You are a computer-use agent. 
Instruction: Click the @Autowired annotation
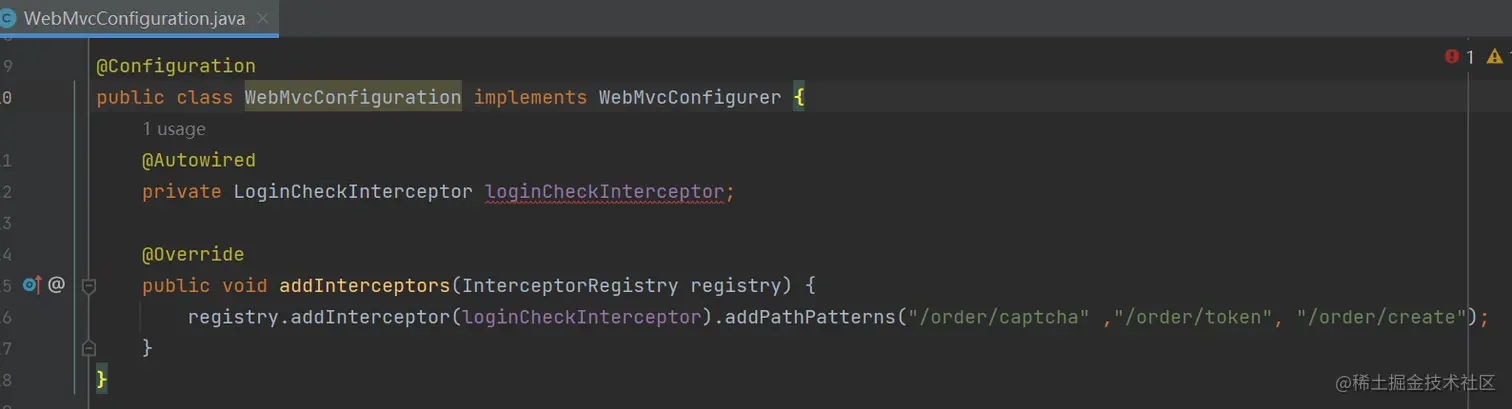click(199, 160)
